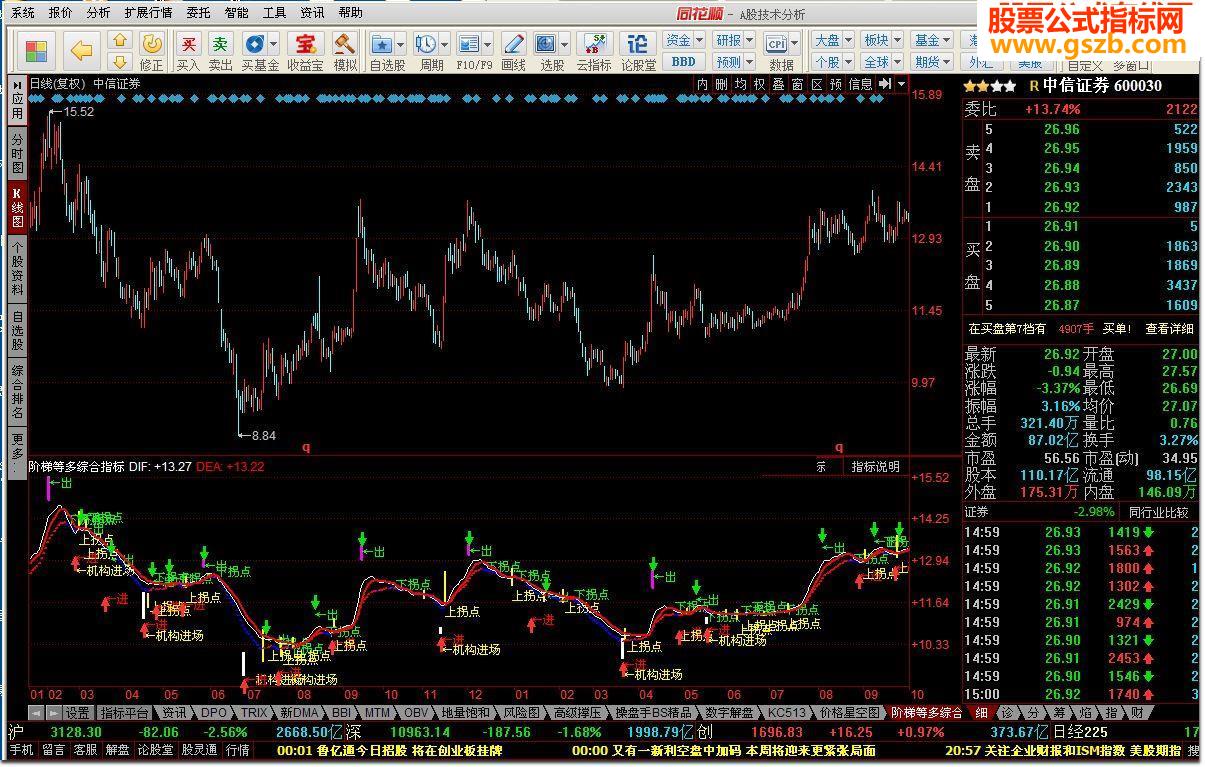
Task: Toggle the 预 forecast option
Action: click(836, 84)
